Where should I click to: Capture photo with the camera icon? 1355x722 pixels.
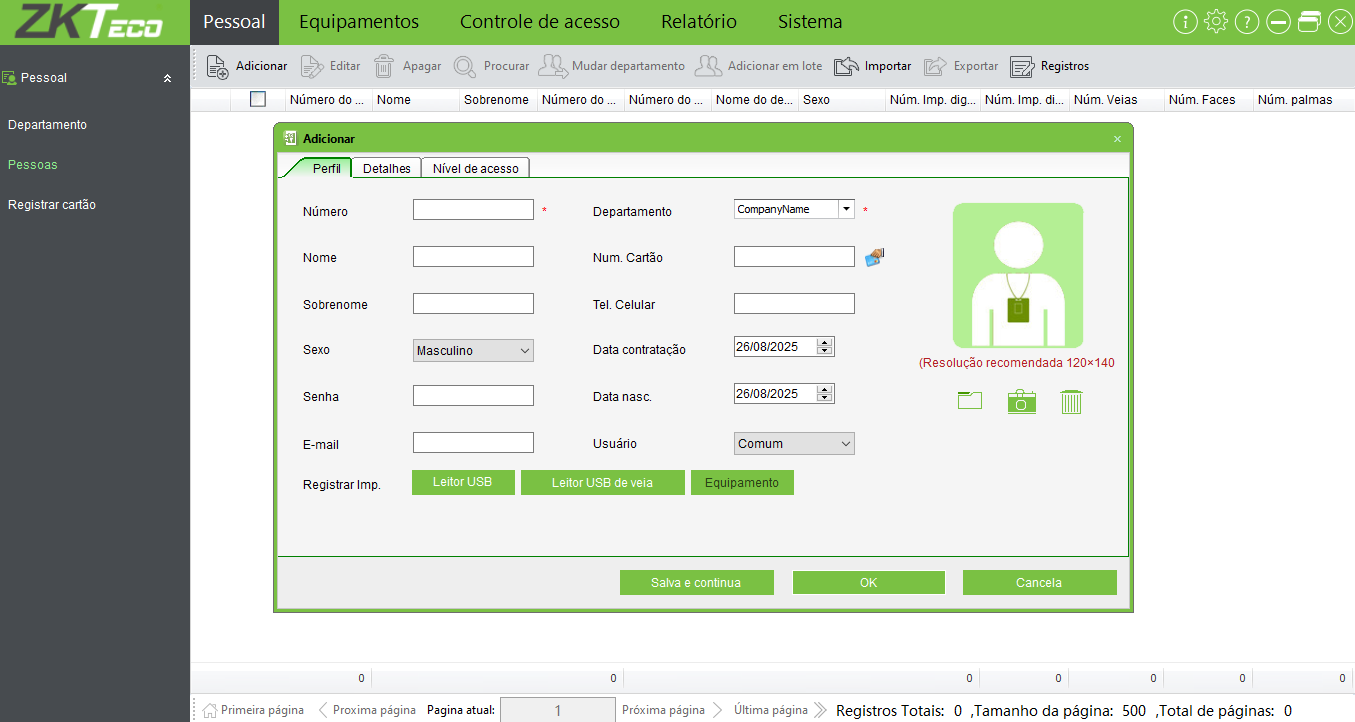click(x=1021, y=401)
